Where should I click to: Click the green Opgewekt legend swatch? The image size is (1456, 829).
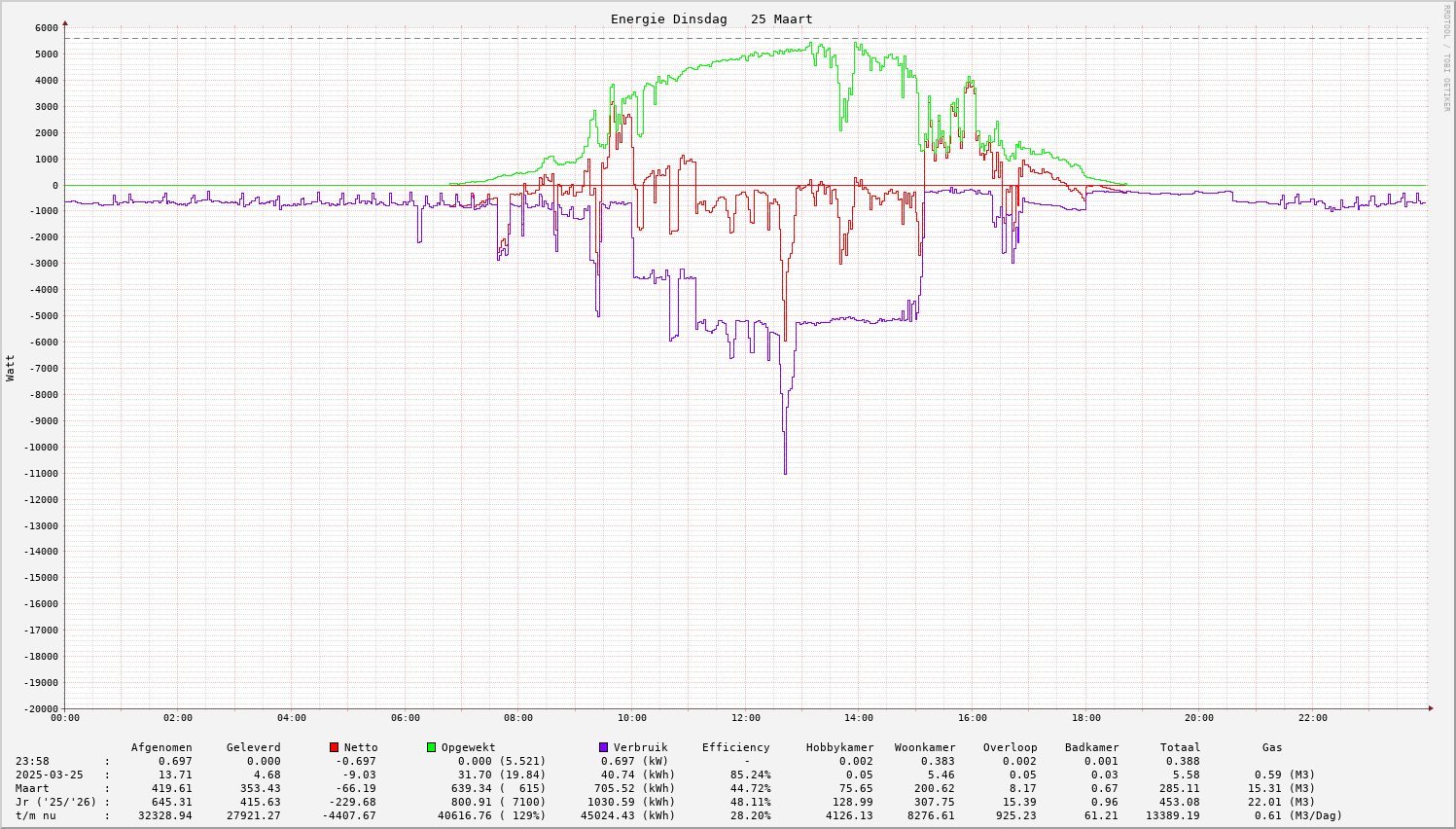pyautogui.click(x=431, y=747)
